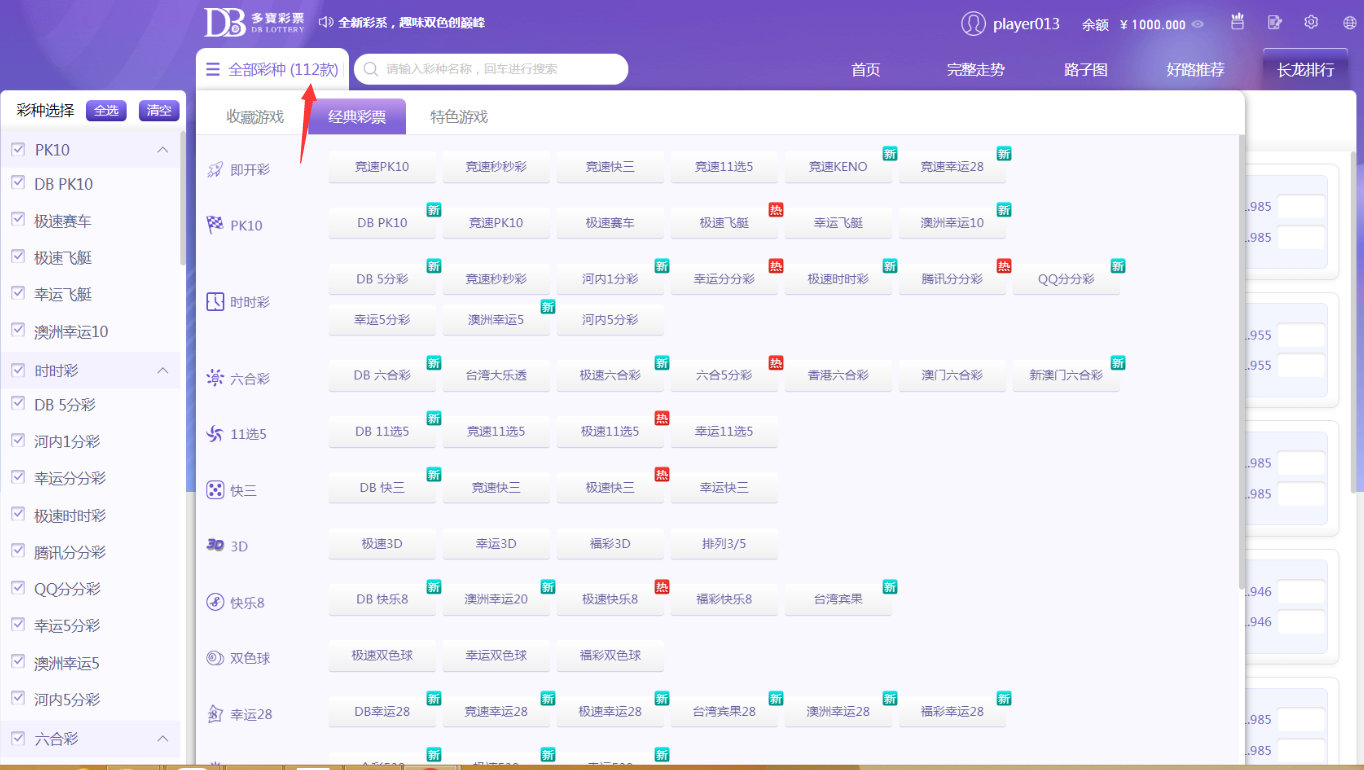This screenshot has height=770, width=1364.
Task: Open the settings gear icon
Action: point(1311,22)
